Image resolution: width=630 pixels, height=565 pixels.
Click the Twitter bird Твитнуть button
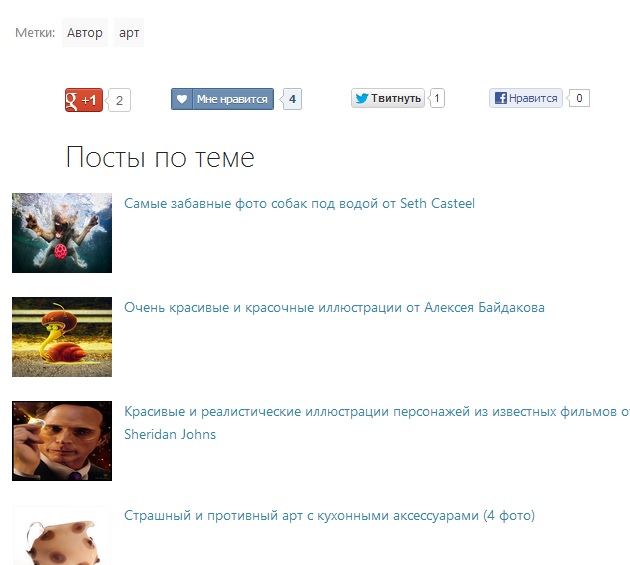[x=387, y=98]
